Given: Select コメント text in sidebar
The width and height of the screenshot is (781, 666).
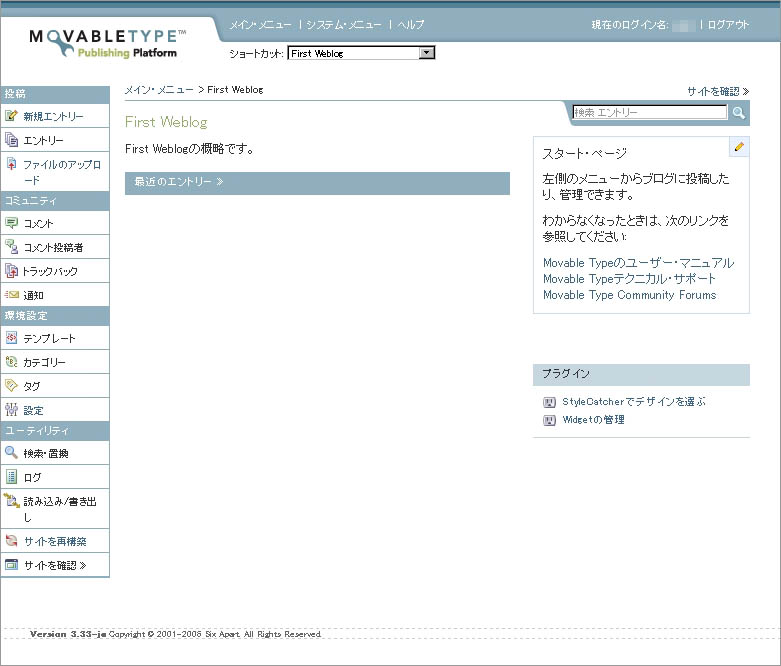Looking at the screenshot, I should pos(38,224).
